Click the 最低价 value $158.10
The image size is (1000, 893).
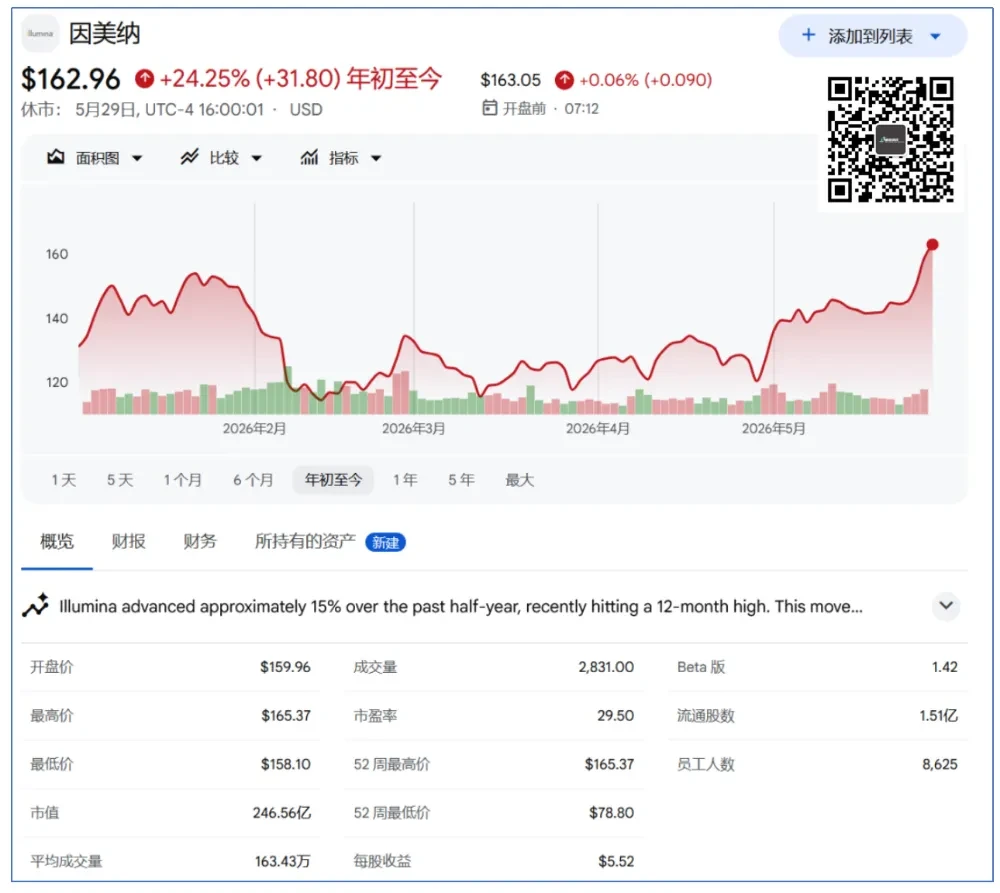[286, 764]
